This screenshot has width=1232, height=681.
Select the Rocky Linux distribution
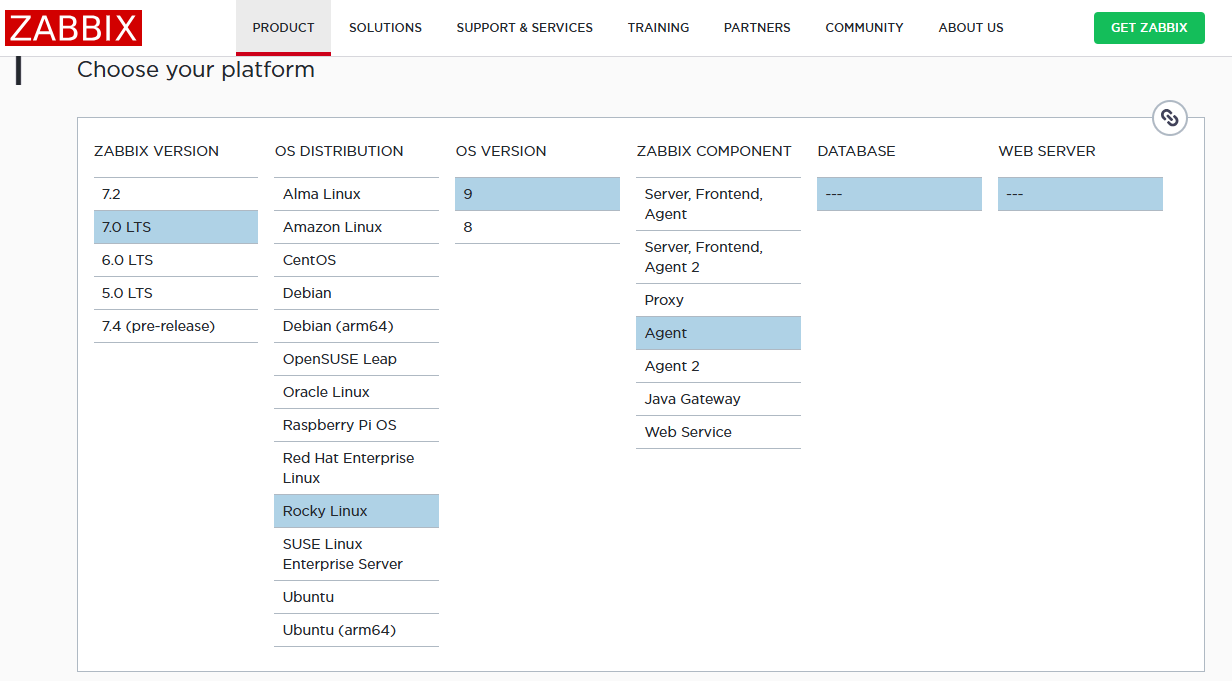point(357,511)
